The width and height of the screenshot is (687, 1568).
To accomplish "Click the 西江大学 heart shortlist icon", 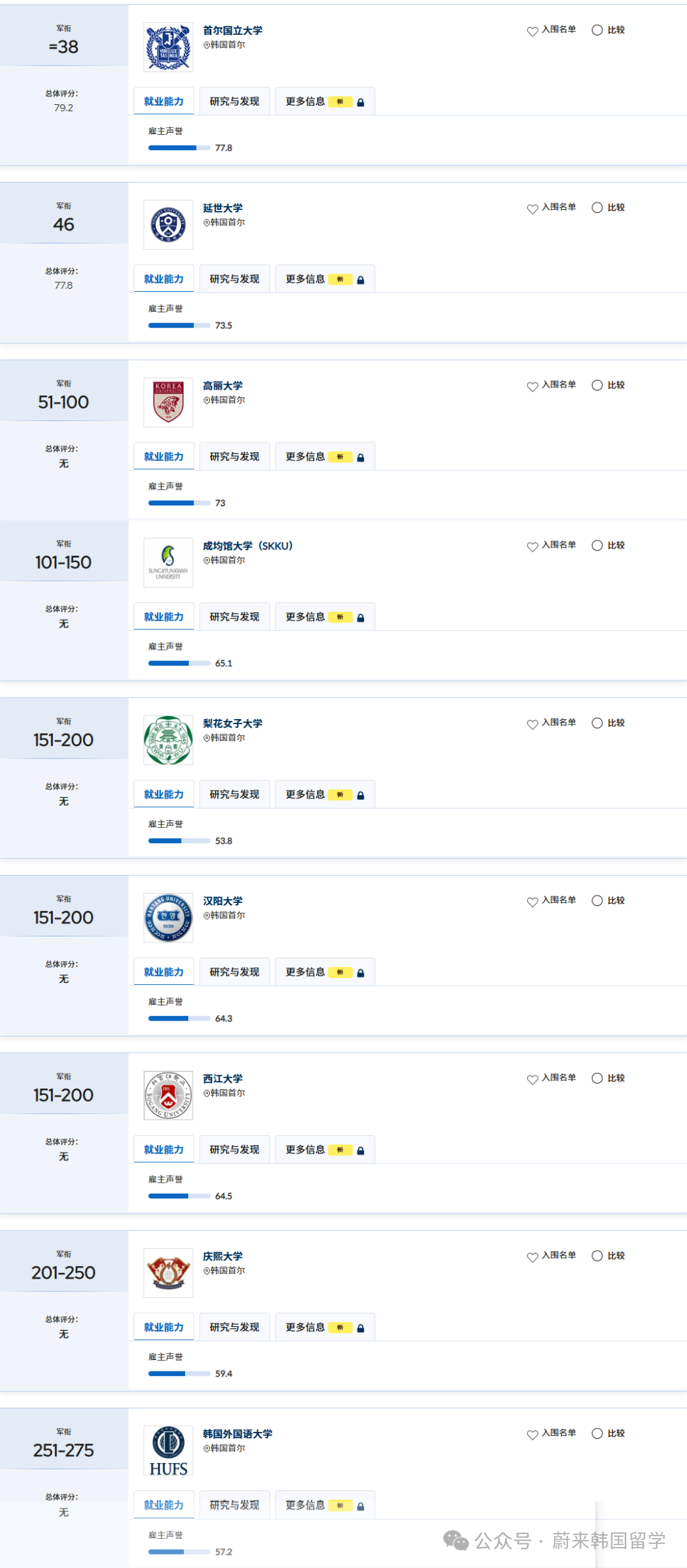I will pyautogui.click(x=532, y=1079).
